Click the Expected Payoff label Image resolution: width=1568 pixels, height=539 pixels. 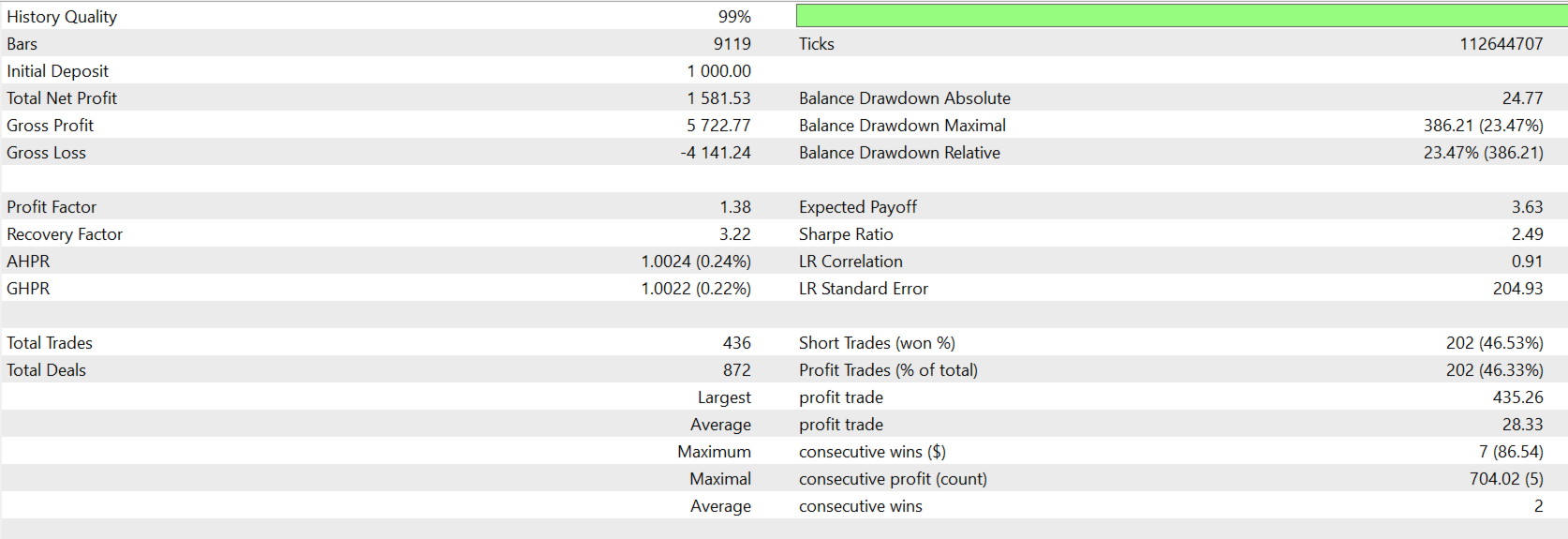(x=858, y=207)
